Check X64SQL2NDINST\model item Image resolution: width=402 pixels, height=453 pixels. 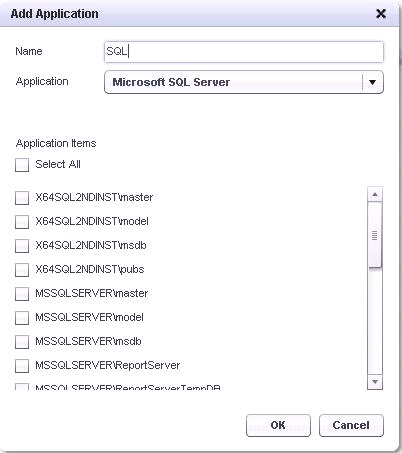(x=22, y=222)
